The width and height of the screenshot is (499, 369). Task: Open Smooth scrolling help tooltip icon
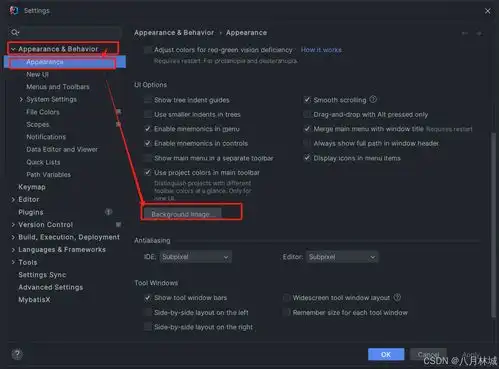[373, 99]
